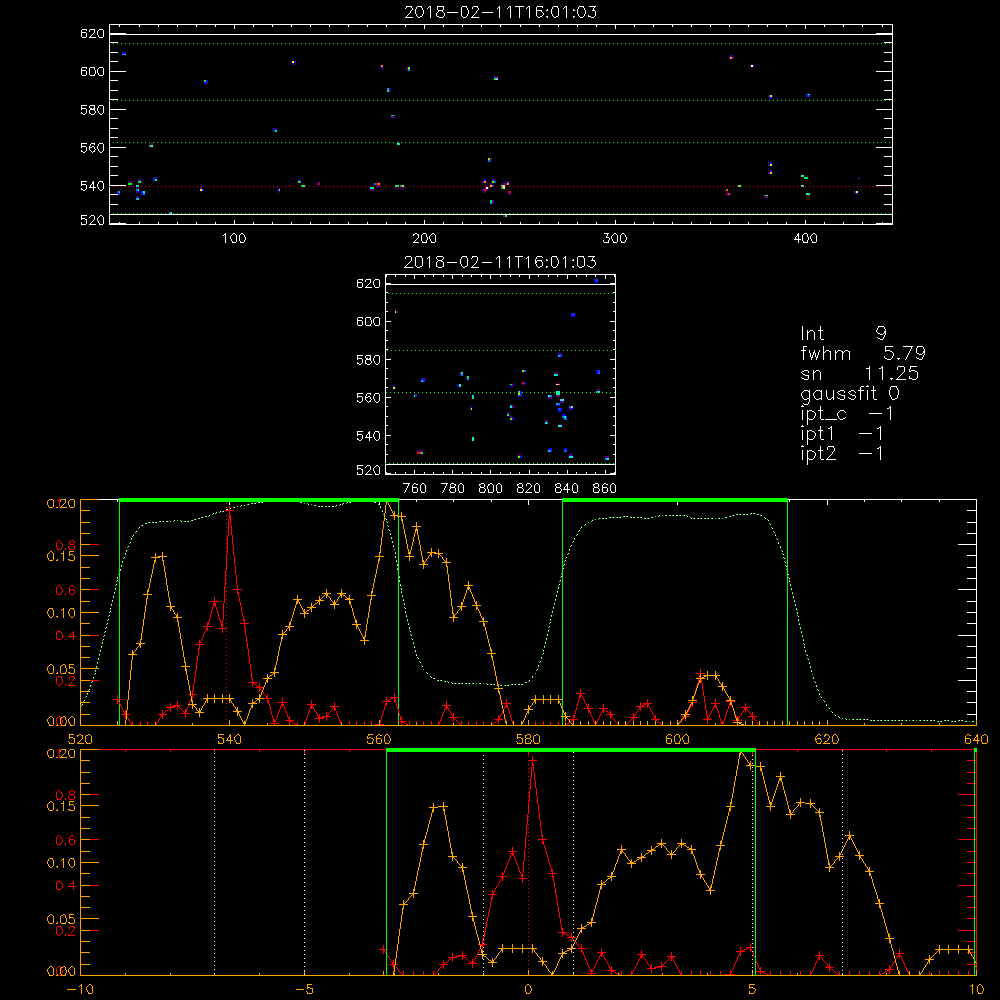Click x-axis label '-10' on the centered profile plot
The width and height of the screenshot is (1000, 1000).
[x=80, y=989]
